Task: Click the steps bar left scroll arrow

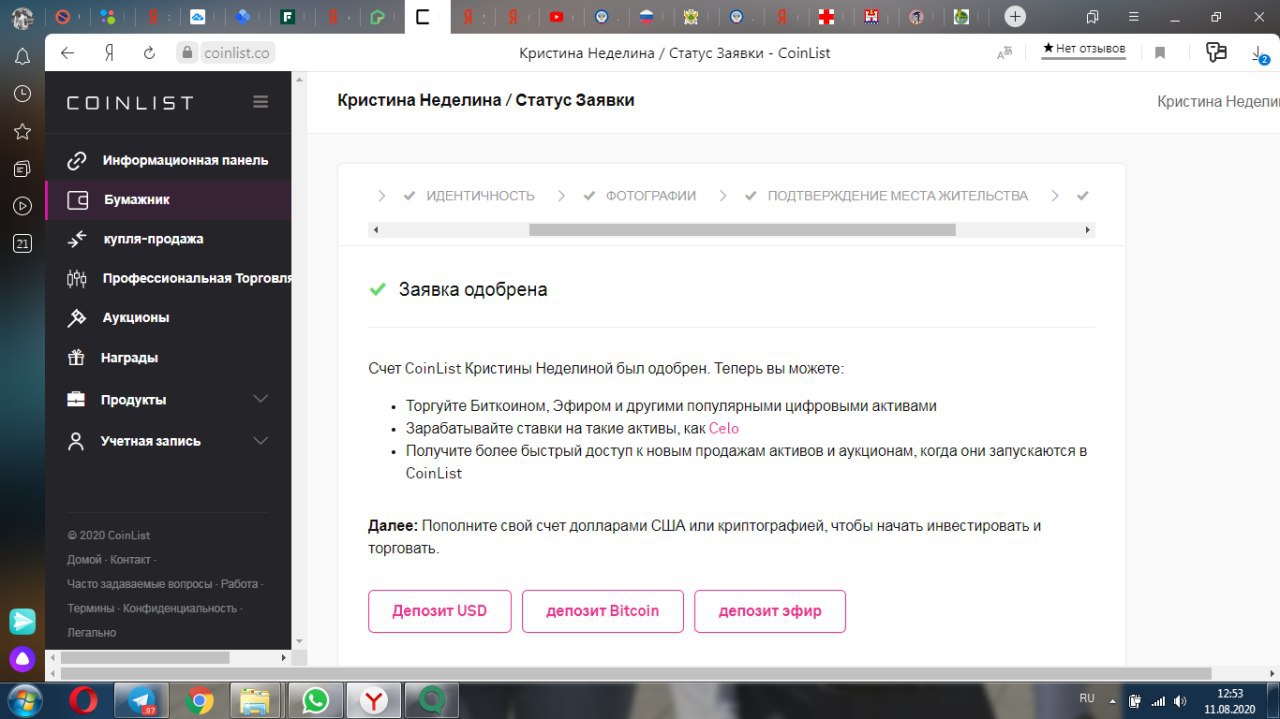Action: pos(376,230)
